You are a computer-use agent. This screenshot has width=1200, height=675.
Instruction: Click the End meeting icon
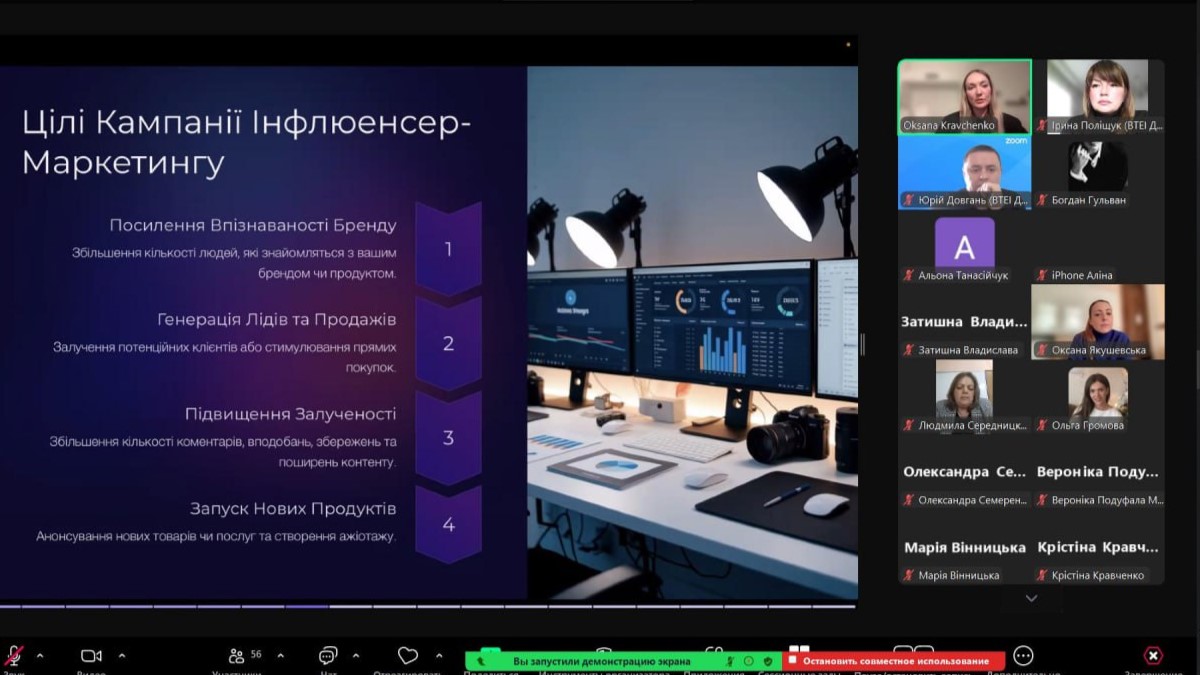click(x=1153, y=656)
